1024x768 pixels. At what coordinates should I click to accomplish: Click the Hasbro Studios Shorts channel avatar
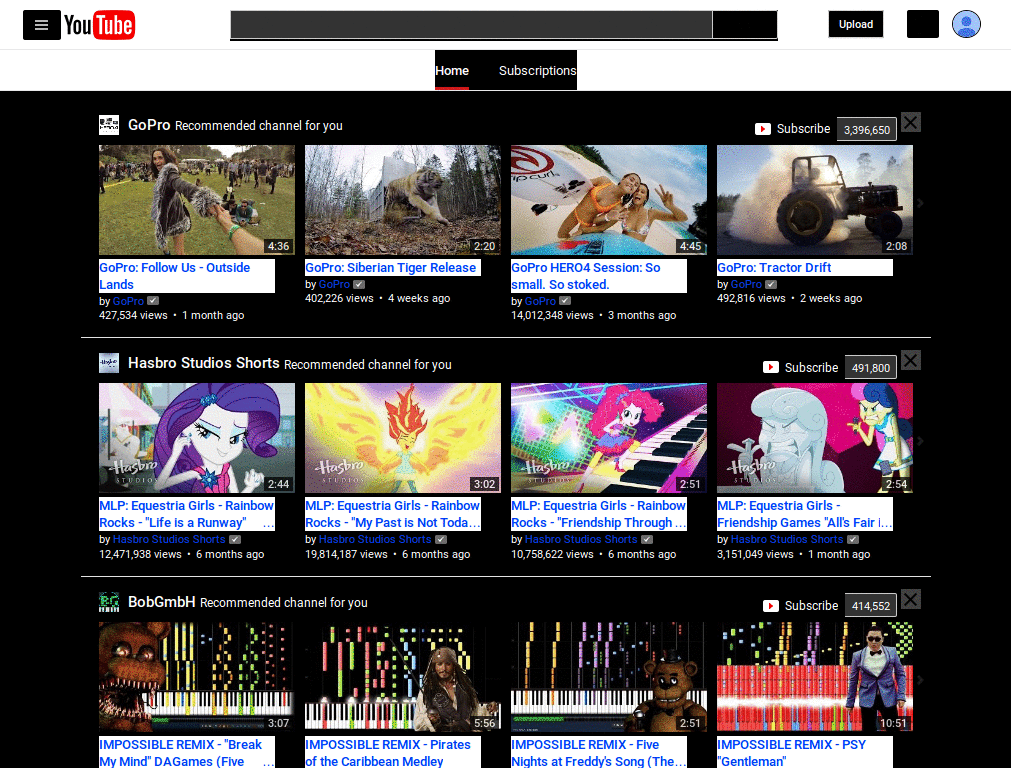pos(109,363)
